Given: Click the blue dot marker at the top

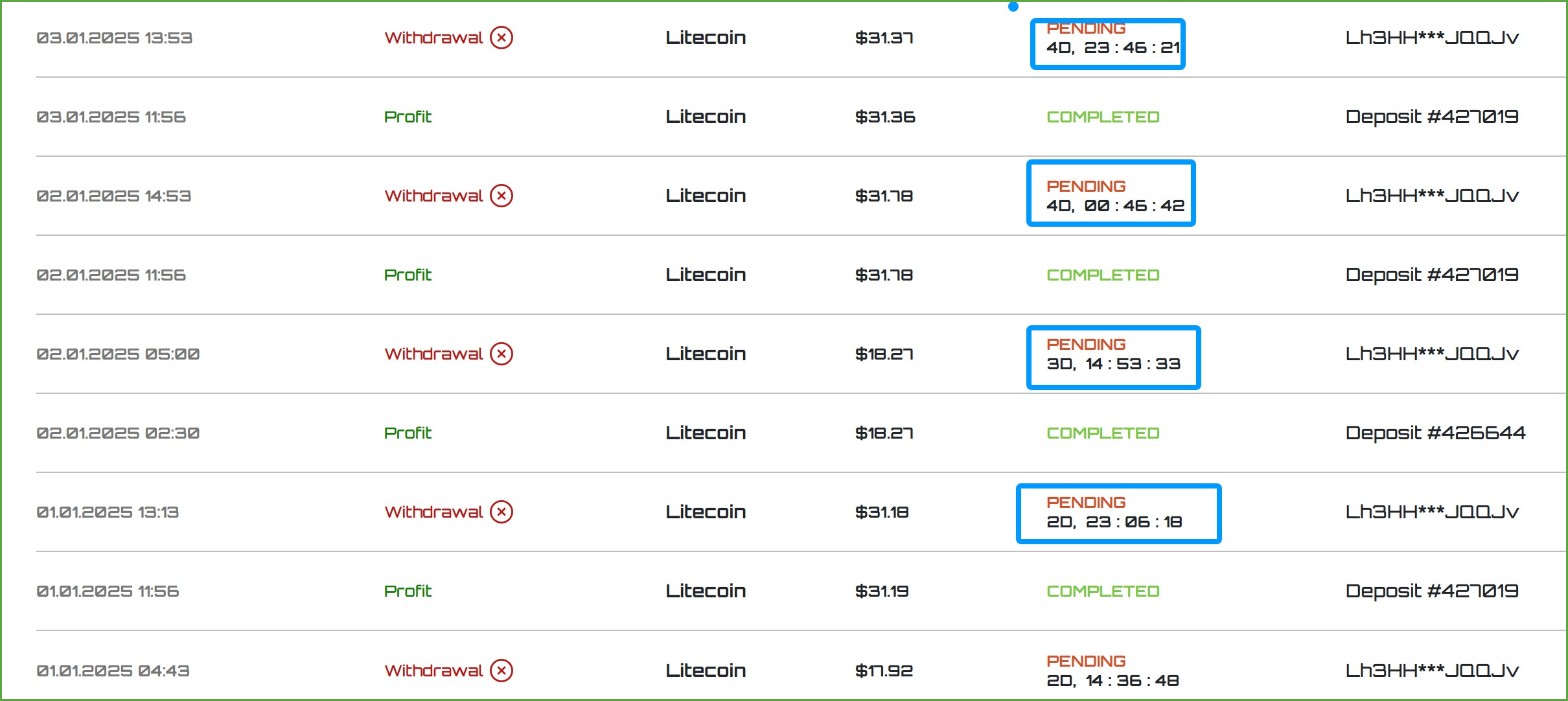Looking at the screenshot, I should click(x=1013, y=6).
